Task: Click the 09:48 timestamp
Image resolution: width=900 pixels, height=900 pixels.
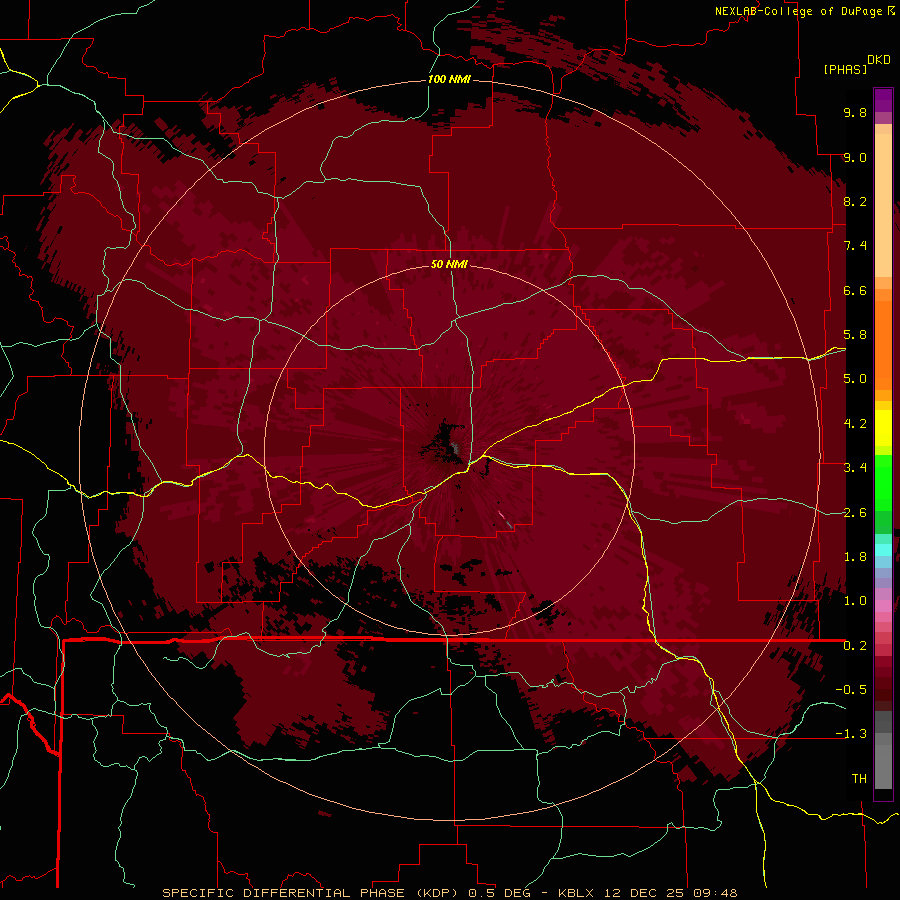Action: tap(715, 893)
